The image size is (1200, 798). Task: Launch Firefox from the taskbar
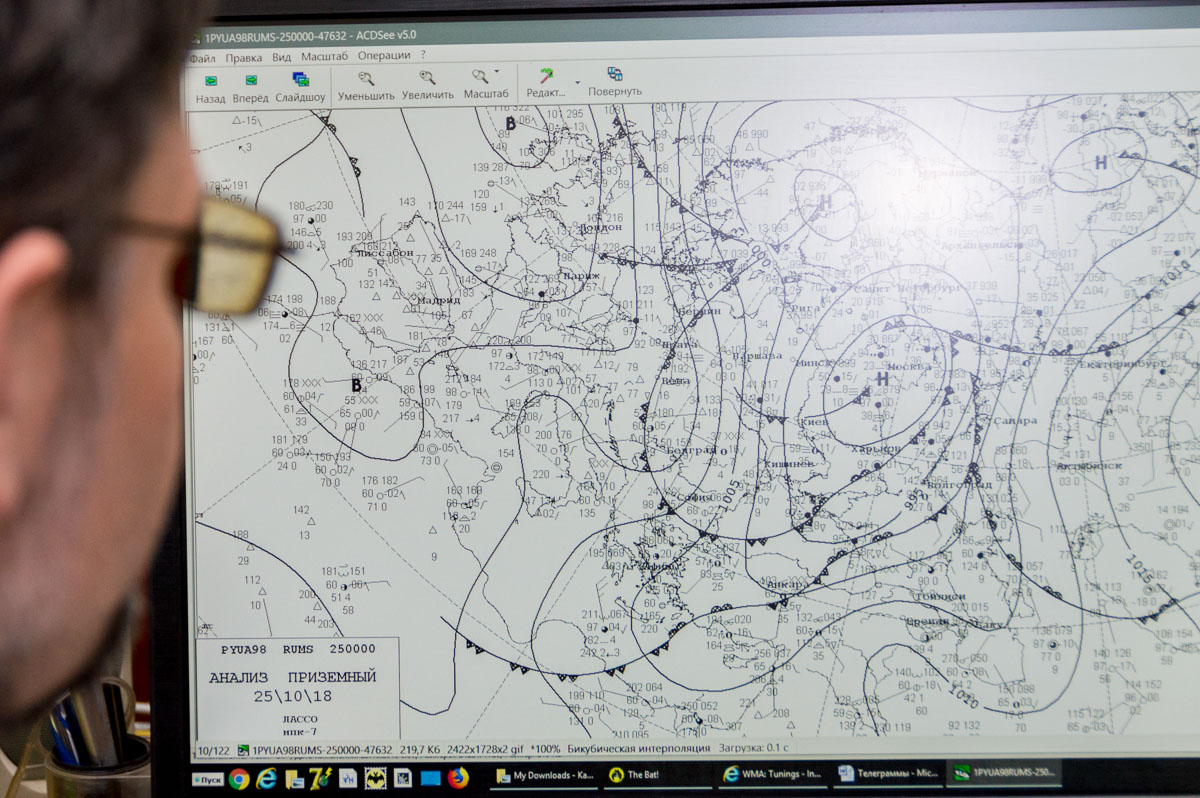[x=458, y=777]
